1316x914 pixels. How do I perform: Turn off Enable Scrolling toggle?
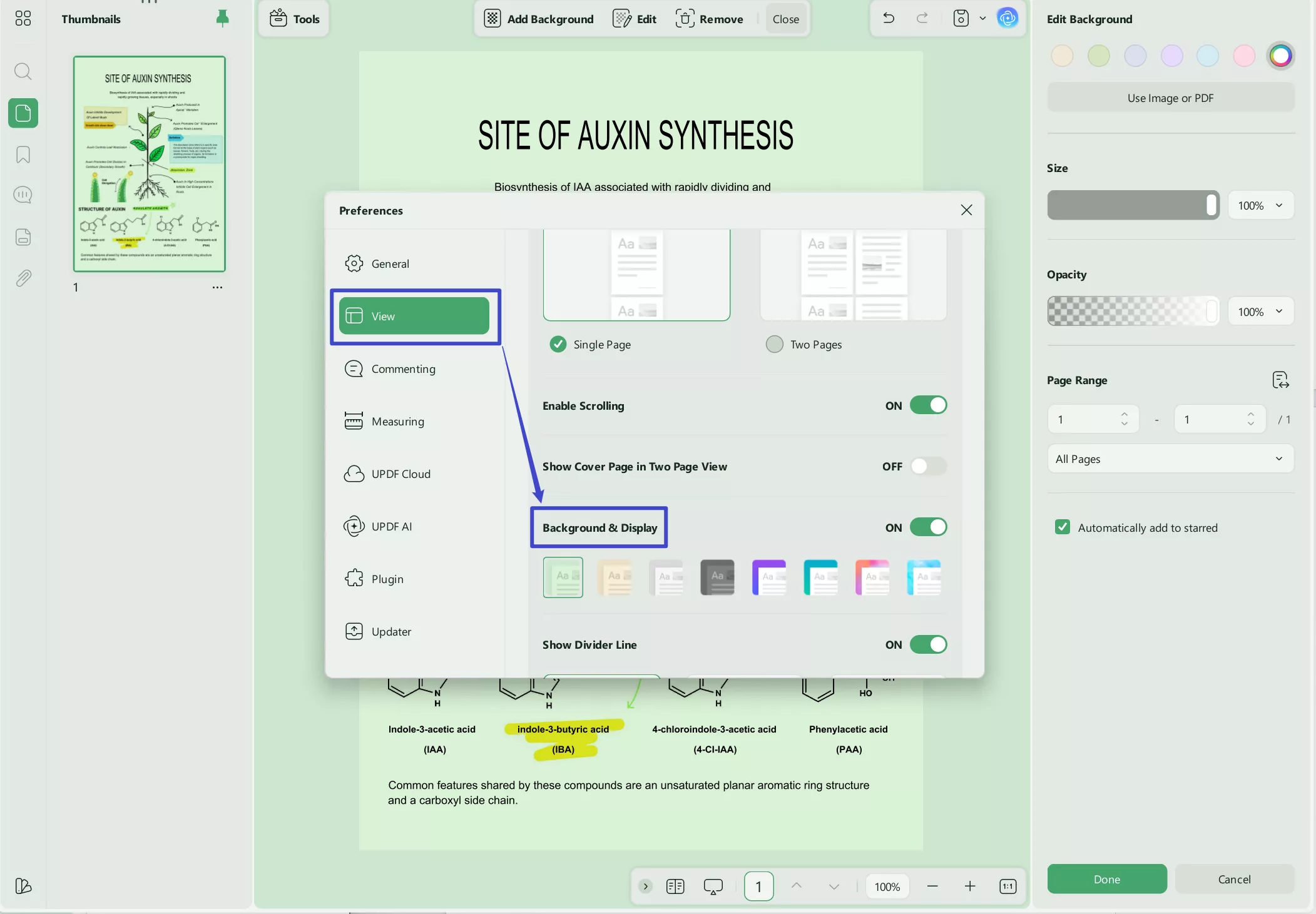tap(928, 405)
